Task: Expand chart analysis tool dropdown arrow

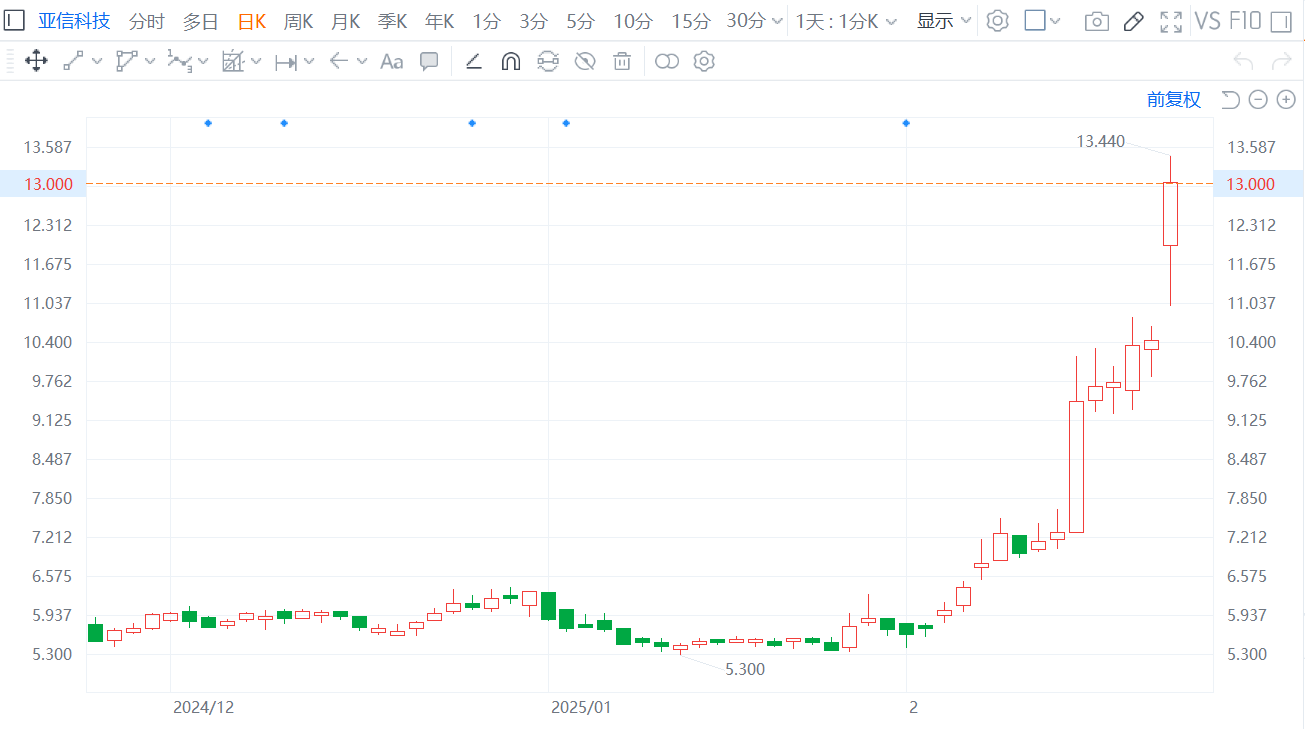Action: point(256,62)
